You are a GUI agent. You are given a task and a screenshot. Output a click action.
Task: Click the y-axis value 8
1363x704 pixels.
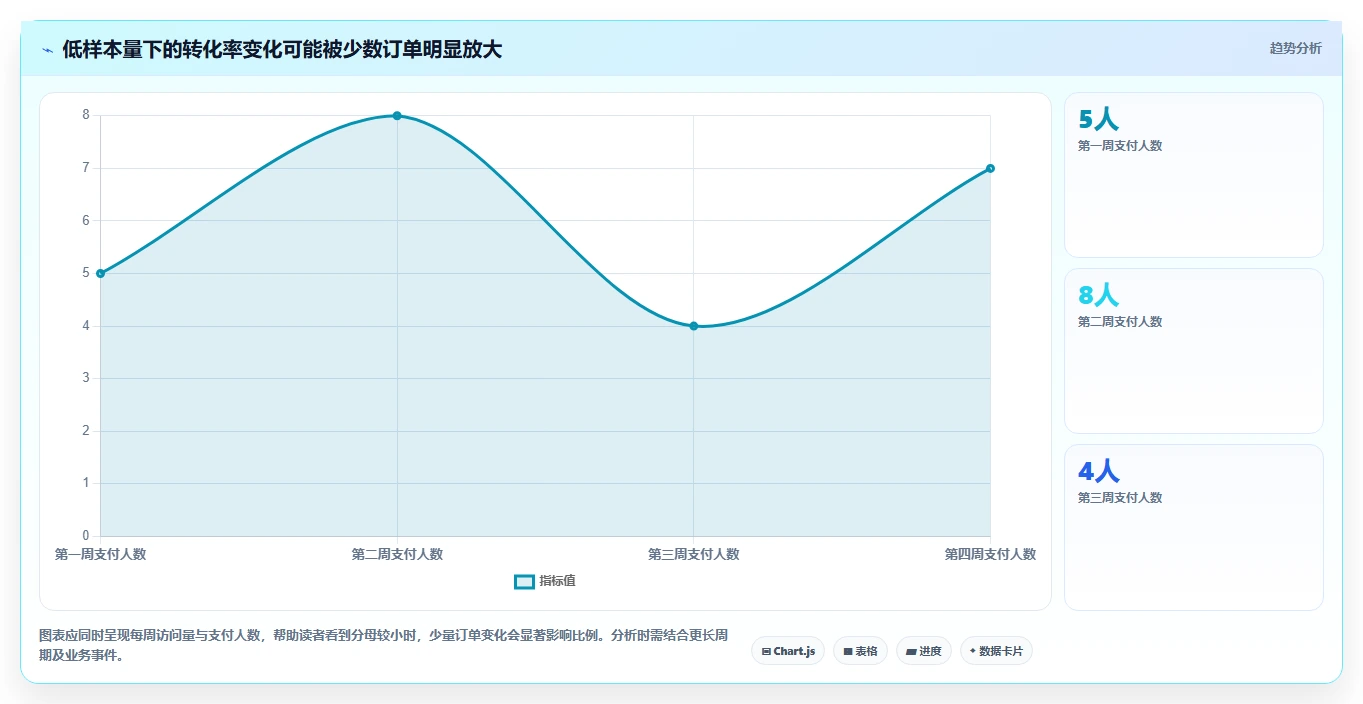click(86, 115)
